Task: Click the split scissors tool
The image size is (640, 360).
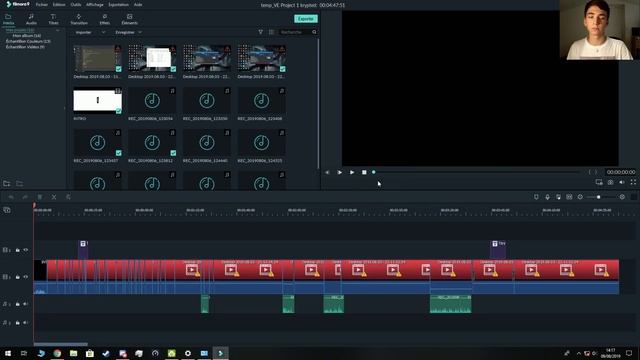Action: click(54, 197)
